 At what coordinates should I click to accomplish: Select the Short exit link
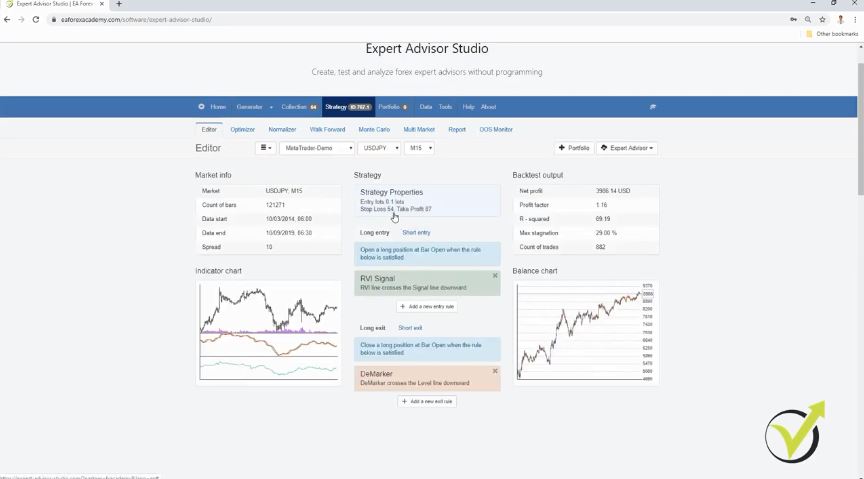tap(410, 328)
